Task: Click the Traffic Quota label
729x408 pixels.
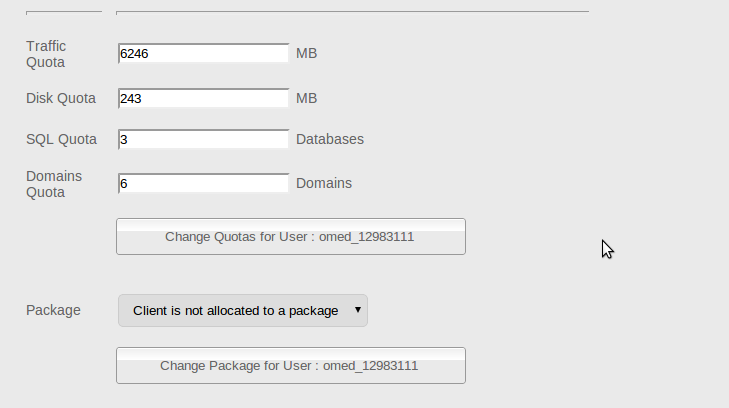Action: click(x=46, y=54)
